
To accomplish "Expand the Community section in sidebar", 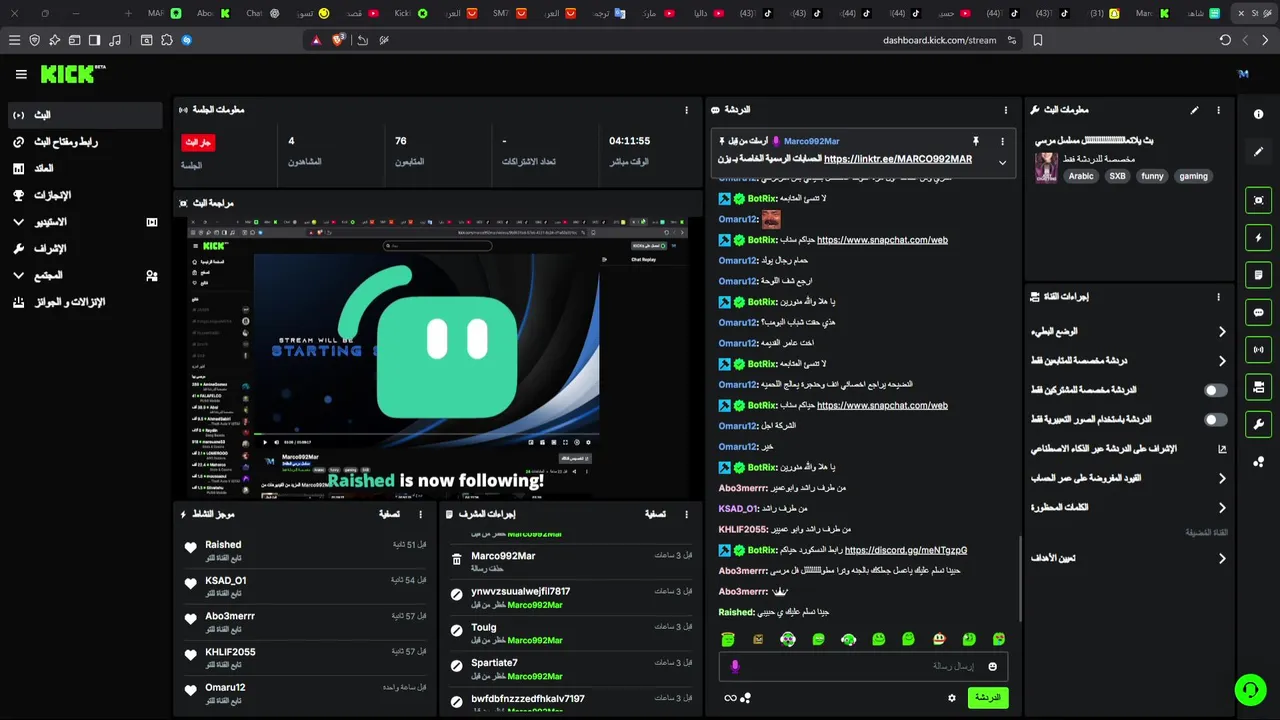I will click(18, 275).
